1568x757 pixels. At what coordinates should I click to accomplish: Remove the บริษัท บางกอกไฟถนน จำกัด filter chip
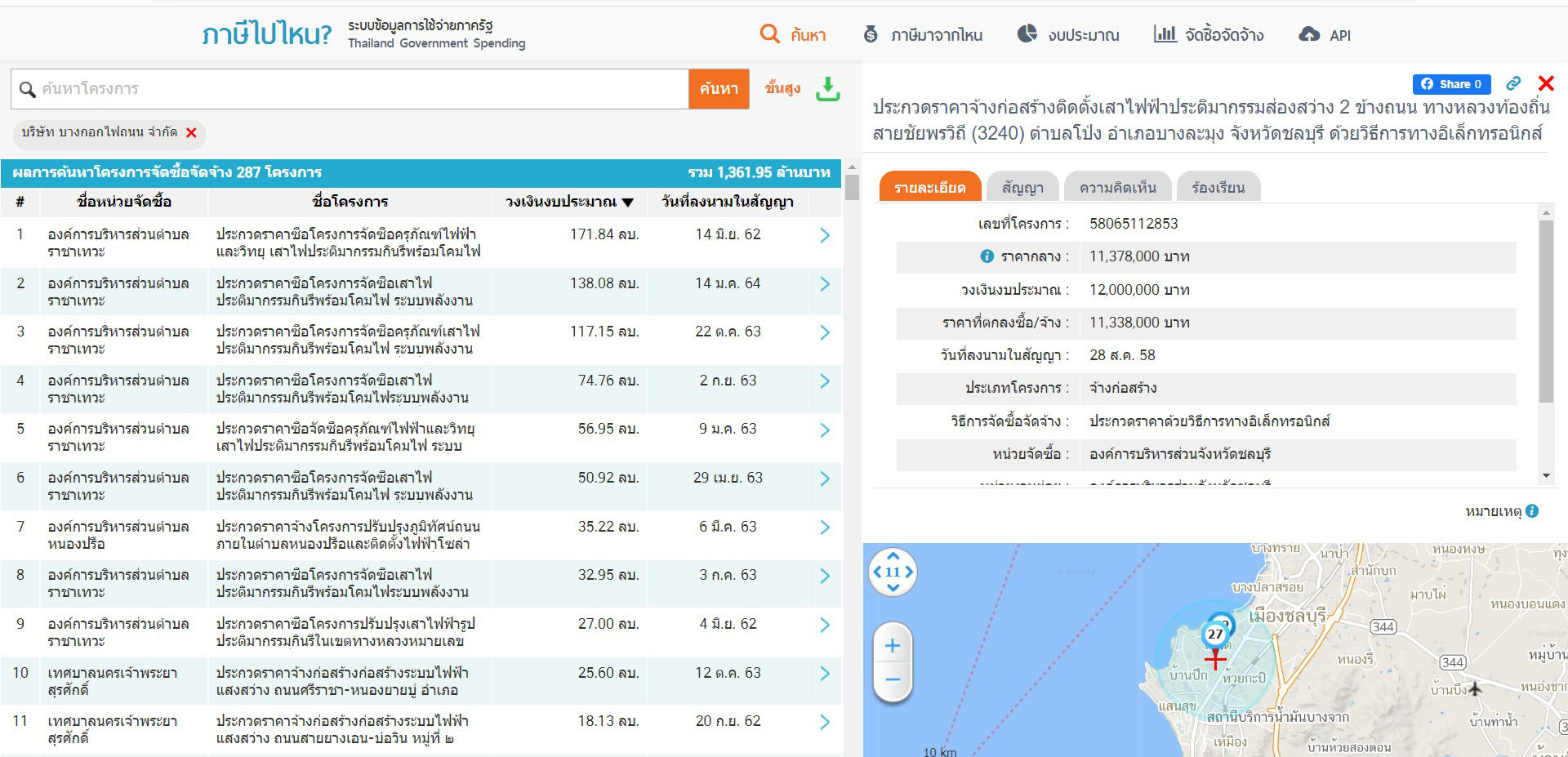pyautogui.click(x=191, y=133)
